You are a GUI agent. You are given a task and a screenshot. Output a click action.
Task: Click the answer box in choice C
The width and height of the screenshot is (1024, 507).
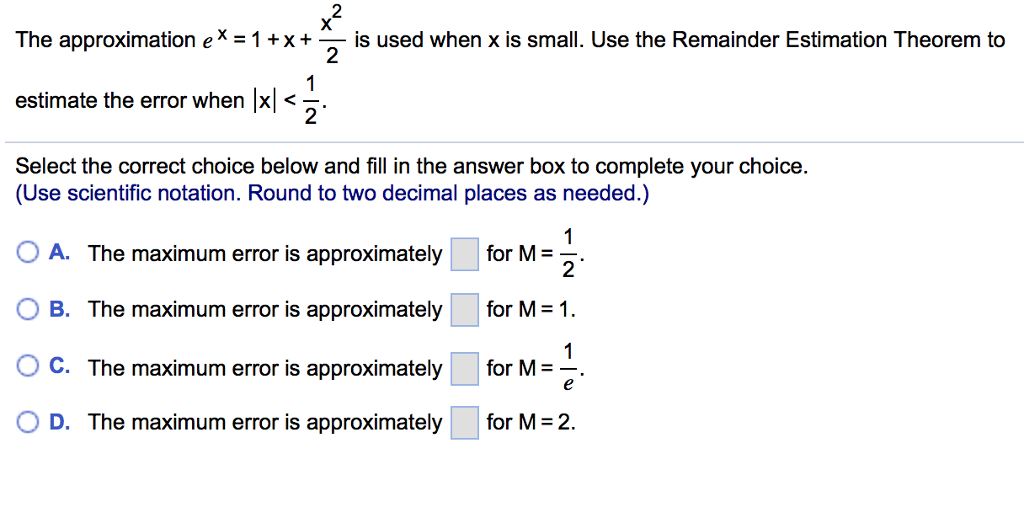point(464,369)
